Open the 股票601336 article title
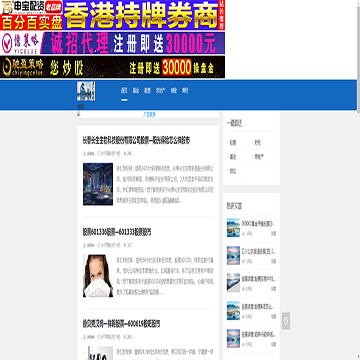 [x=117, y=232]
